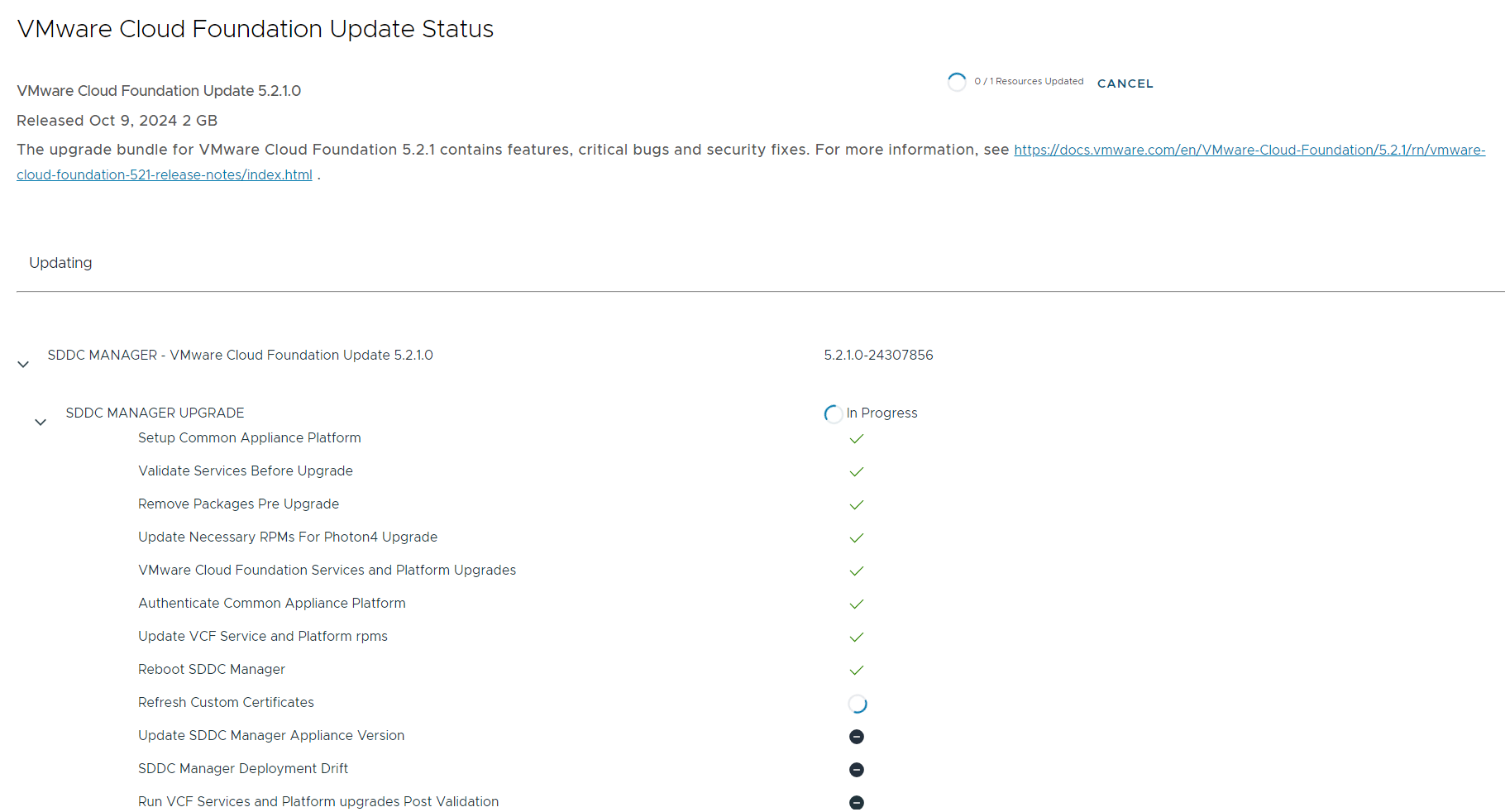Select Authenticate Common Appliance Platform step

pos(272,604)
